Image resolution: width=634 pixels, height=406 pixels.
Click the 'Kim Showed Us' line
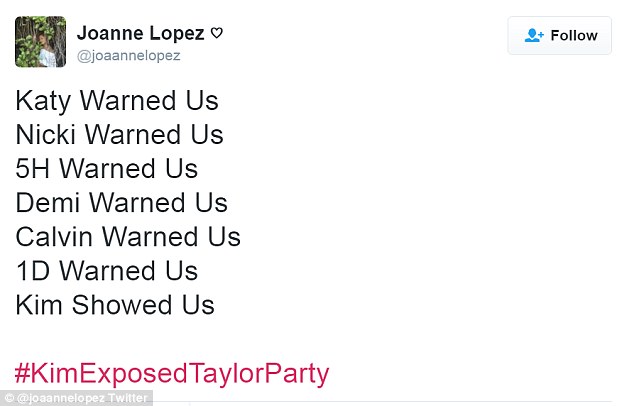(115, 305)
